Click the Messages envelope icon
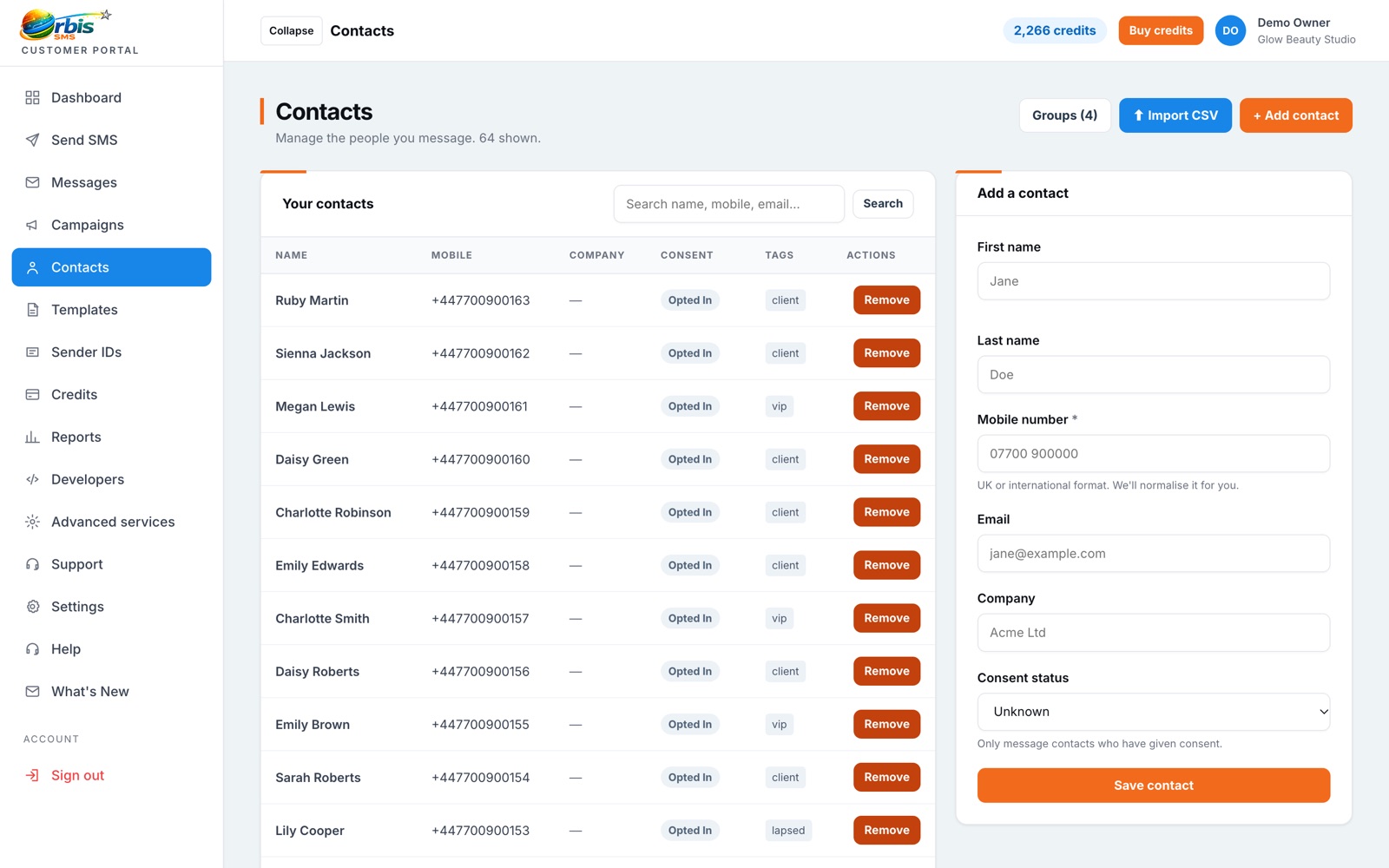The width and height of the screenshot is (1389, 868). (x=32, y=182)
